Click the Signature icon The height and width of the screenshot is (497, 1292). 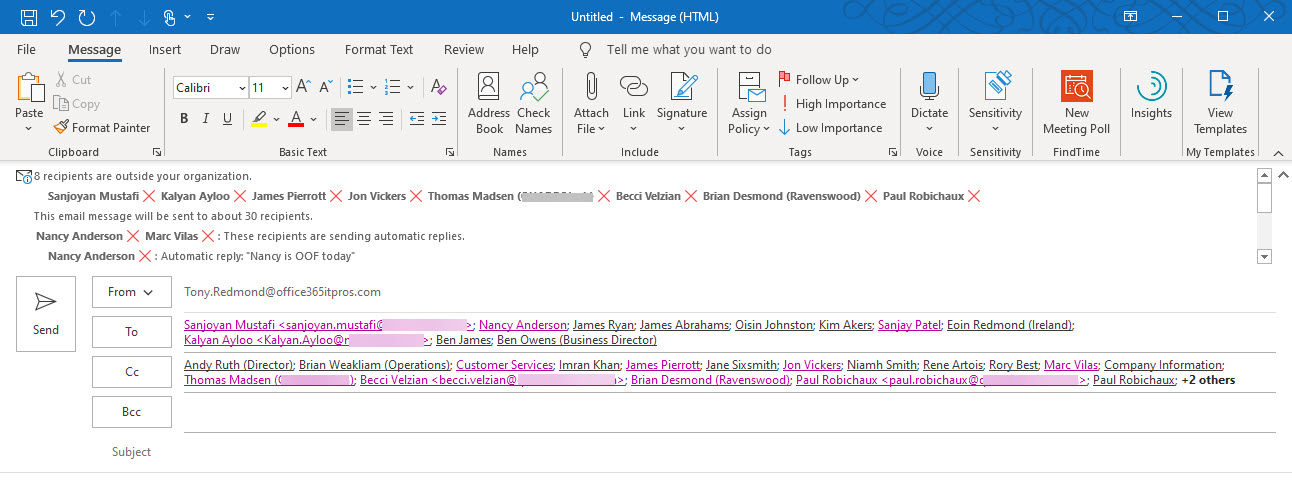pos(682,87)
